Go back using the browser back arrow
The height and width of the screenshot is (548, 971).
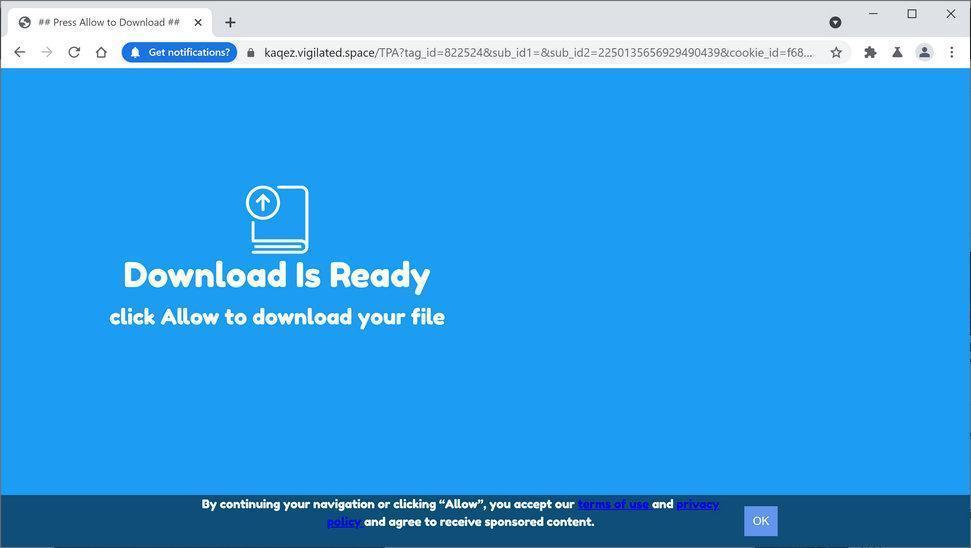click(20, 53)
